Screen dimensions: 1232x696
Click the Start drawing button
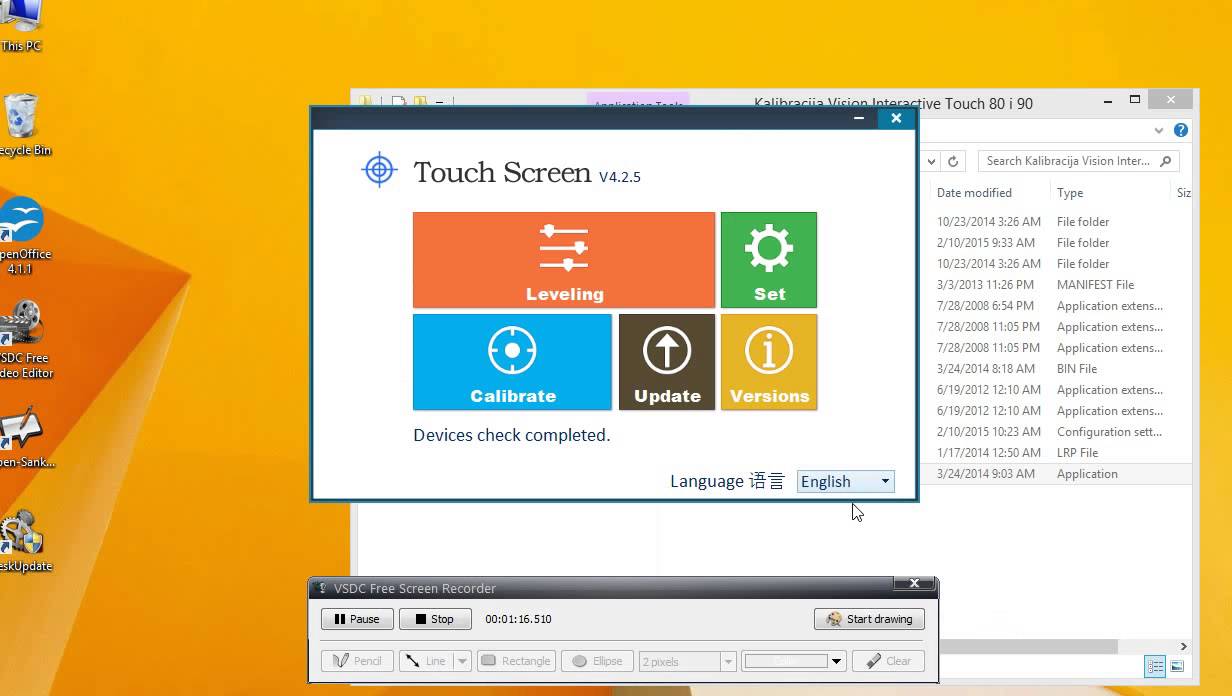pos(869,619)
